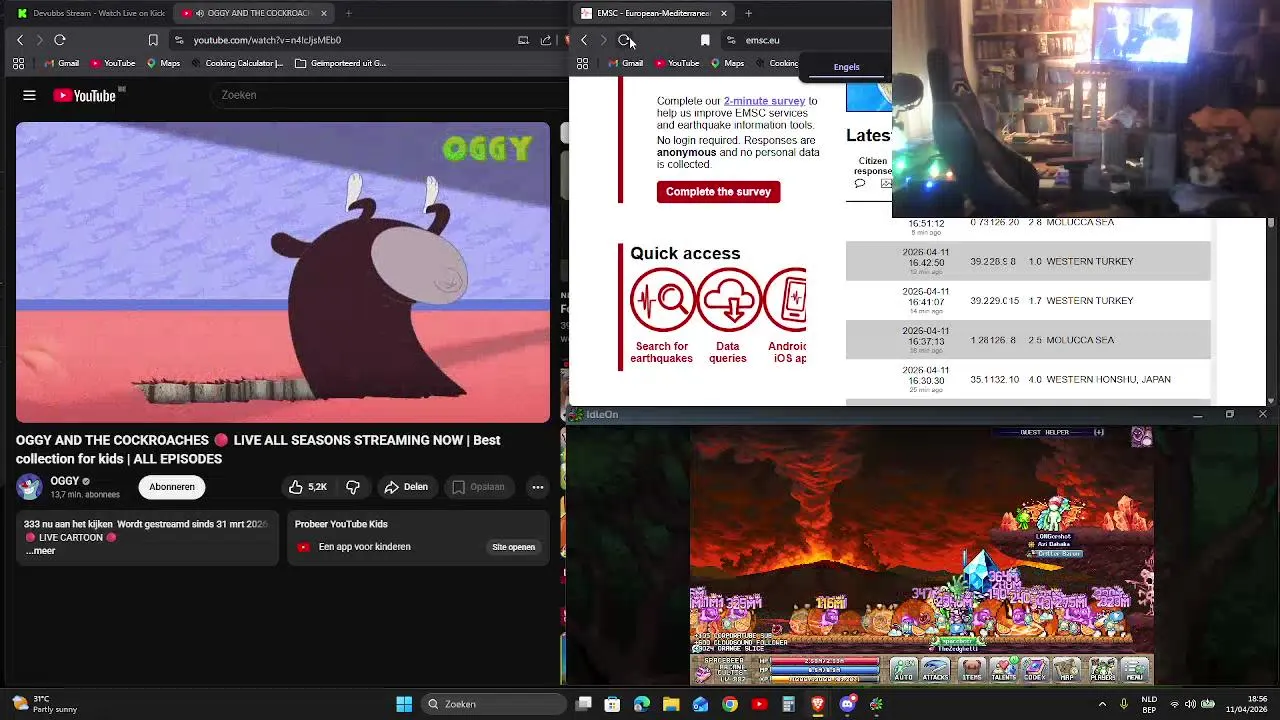Reload the EMSC page
Screen dimensions: 1280x720
click(x=624, y=40)
